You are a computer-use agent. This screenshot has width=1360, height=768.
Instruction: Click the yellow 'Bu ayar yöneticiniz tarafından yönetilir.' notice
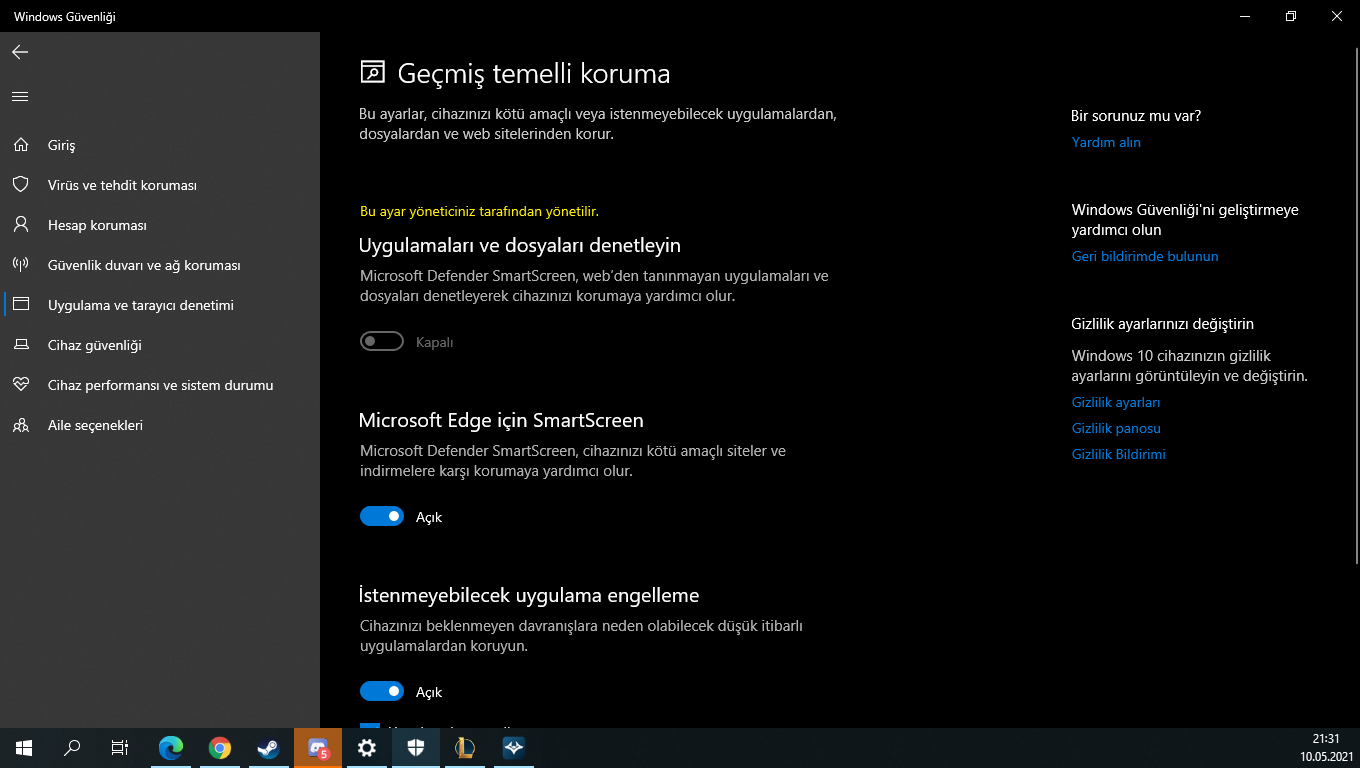coord(479,211)
